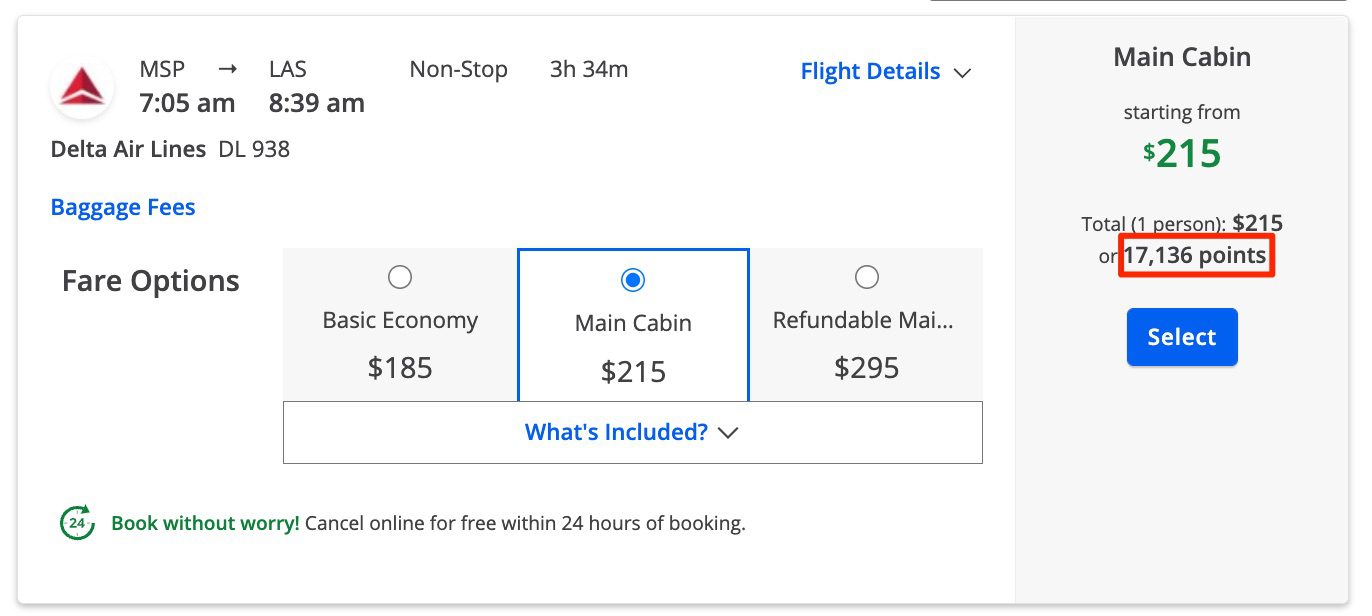1372x616 pixels.
Task: Expand the Flight Details section
Action: [x=886, y=71]
